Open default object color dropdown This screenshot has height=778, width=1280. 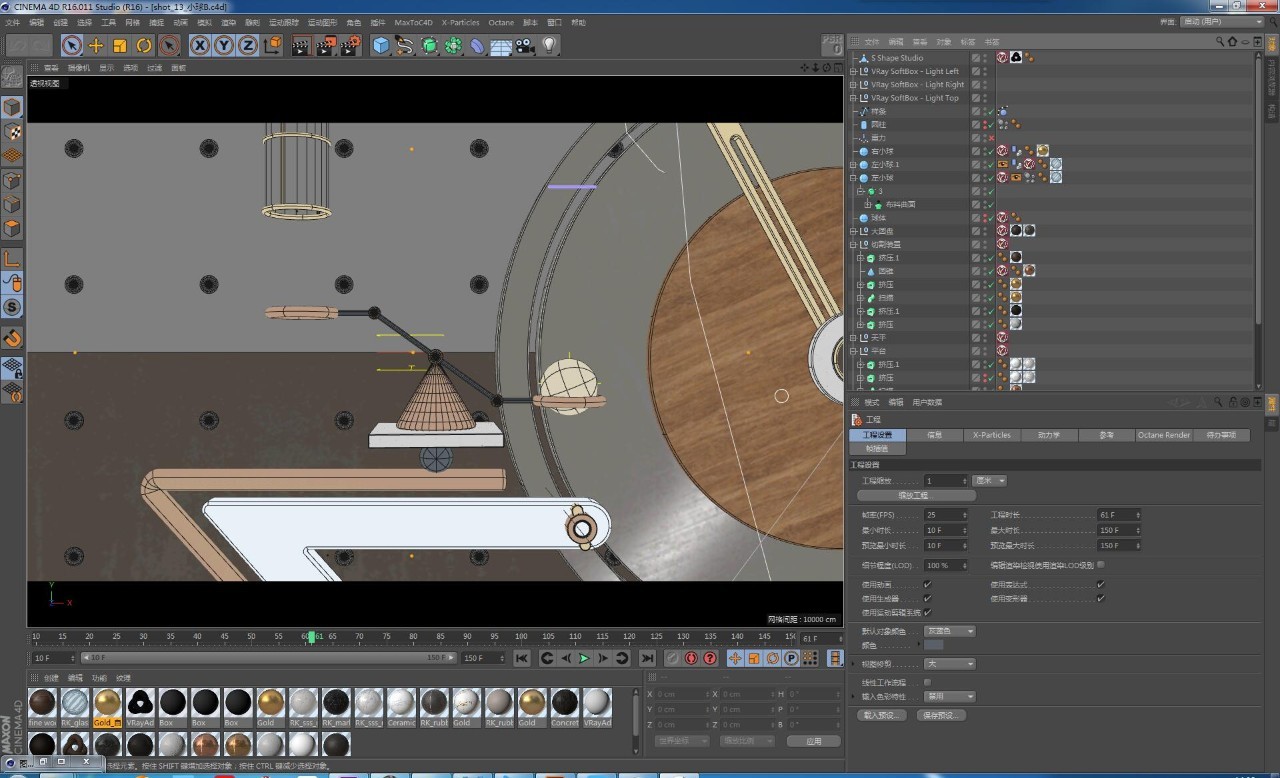[x=949, y=631]
